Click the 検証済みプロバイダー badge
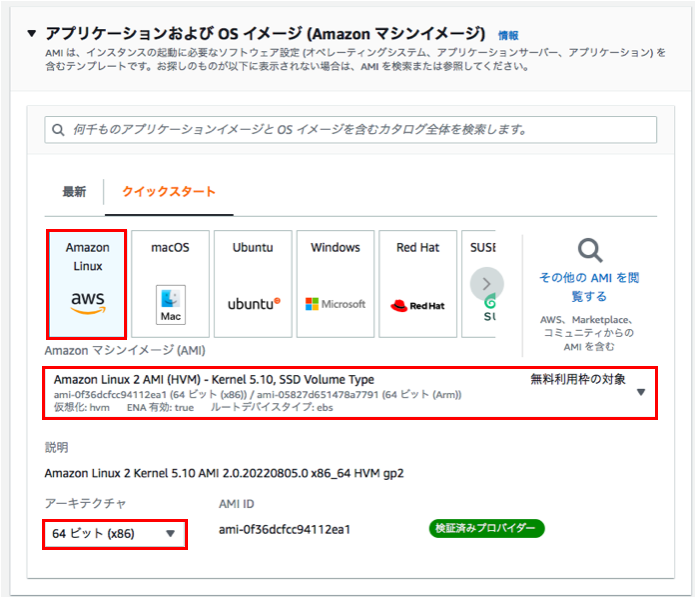695x597 pixels. [486, 528]
